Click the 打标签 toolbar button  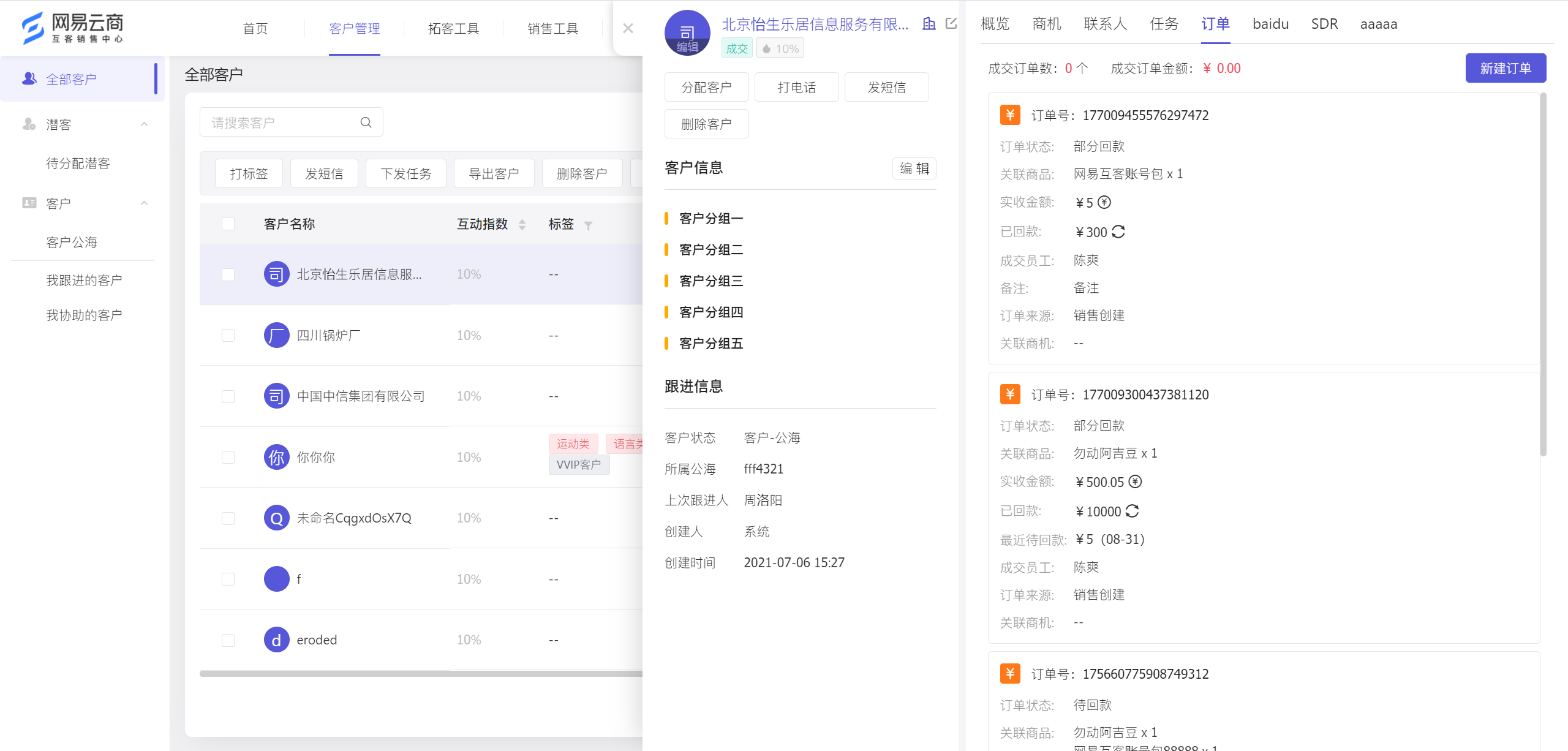(x=249, y=173)
